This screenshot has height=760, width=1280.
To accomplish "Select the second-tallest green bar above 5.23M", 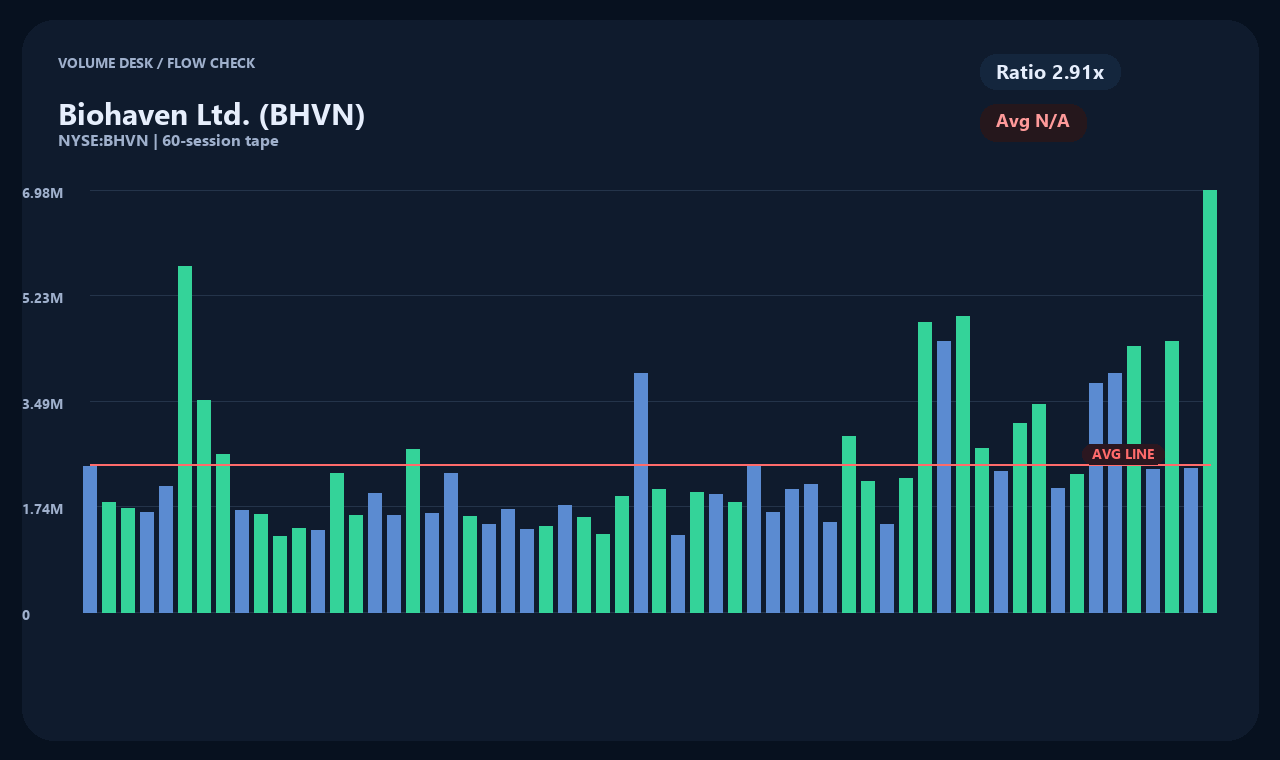I will (185, 439).
